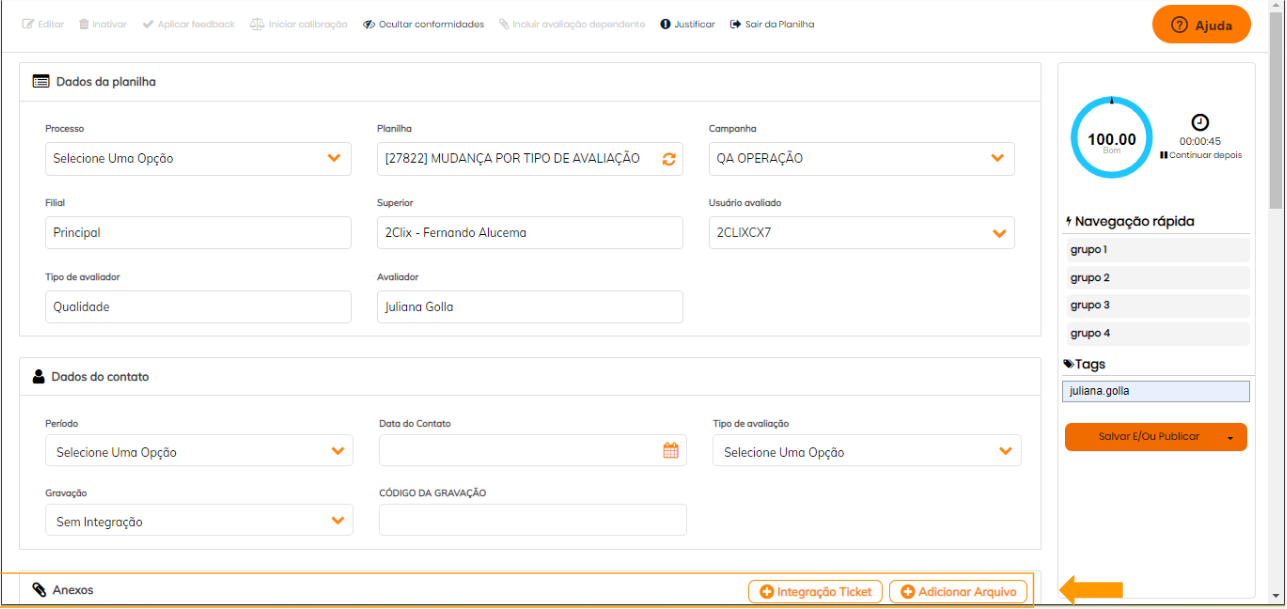The width and height of the screenshot is (1287, 609).
Task: Jump to grupo 1 in Navegação rápida
Action: click(x=1156, y=250)
